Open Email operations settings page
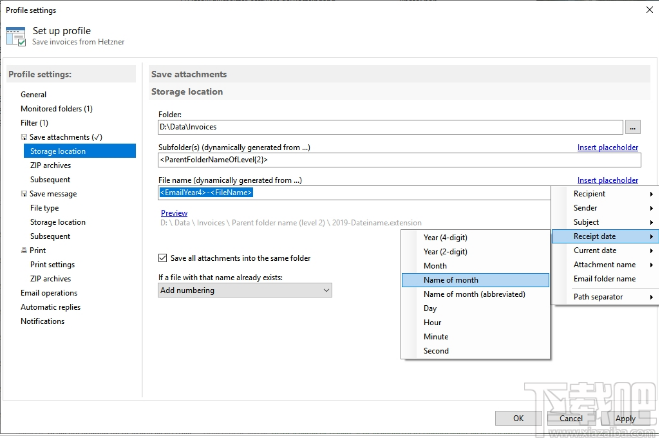659x438 pixels. (49, 293)
